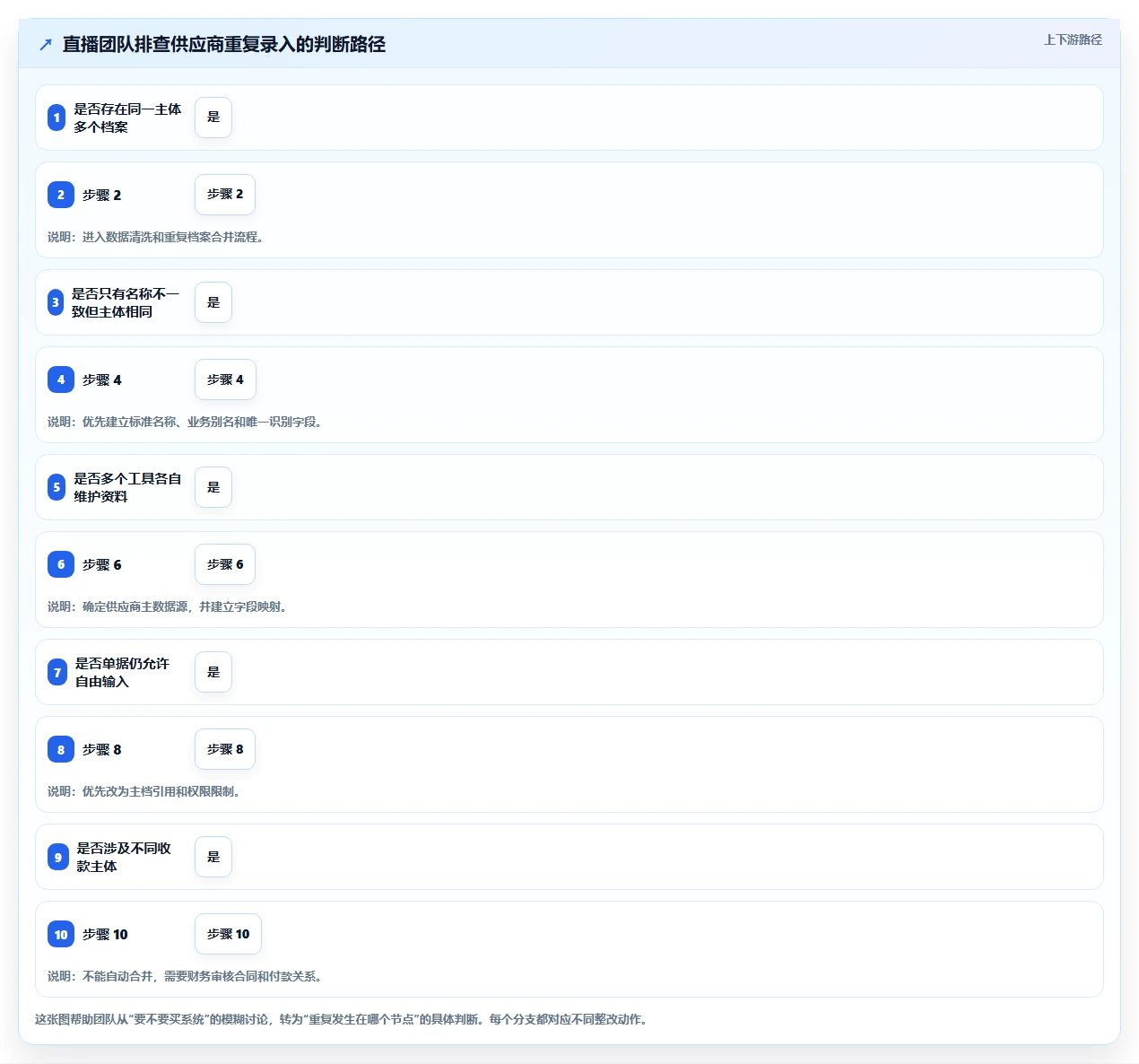1139x1064 pixels.
Task: Click the note 进入数据清洗和重复档案合并流程
Action: click(x=155, y=237)
